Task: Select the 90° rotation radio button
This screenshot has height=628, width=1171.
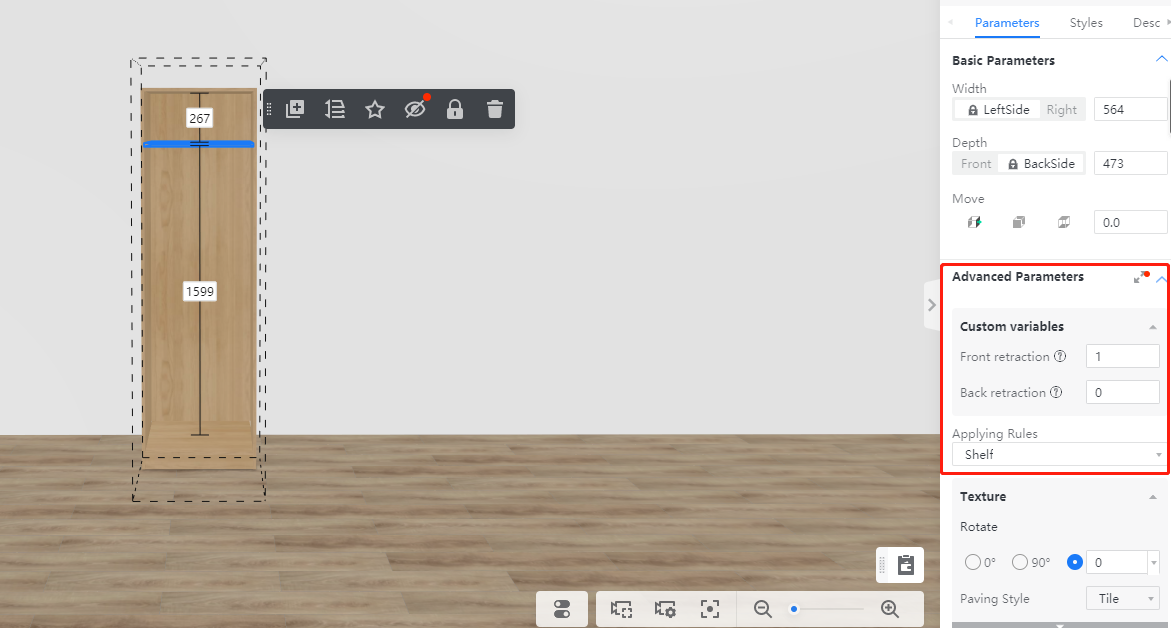Action: [1019, 562]
